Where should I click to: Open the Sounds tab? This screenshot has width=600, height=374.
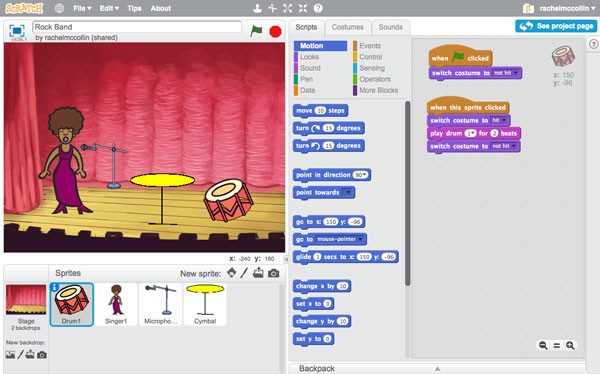pyautogui.click(x=390, y=27)
